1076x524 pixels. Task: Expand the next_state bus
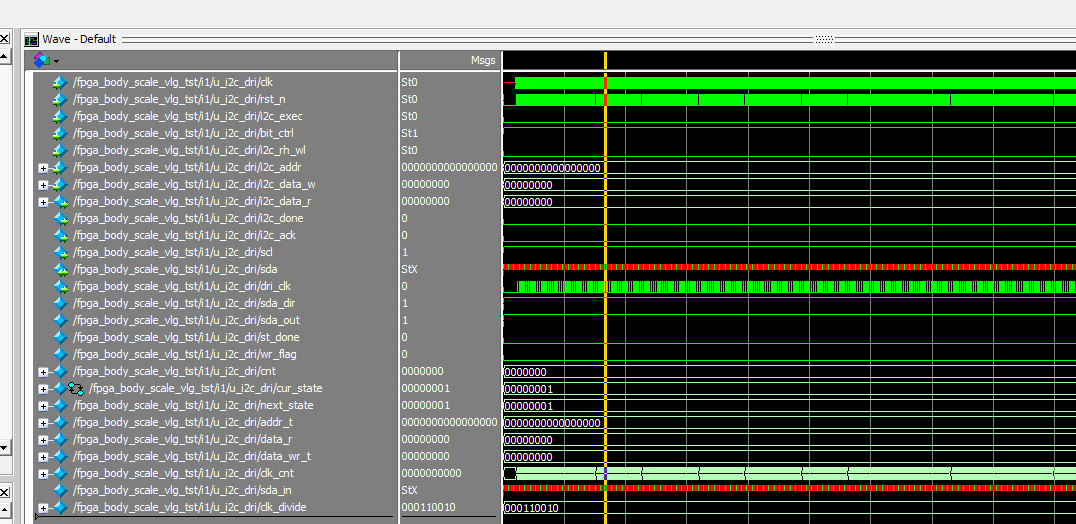point(43,406)
